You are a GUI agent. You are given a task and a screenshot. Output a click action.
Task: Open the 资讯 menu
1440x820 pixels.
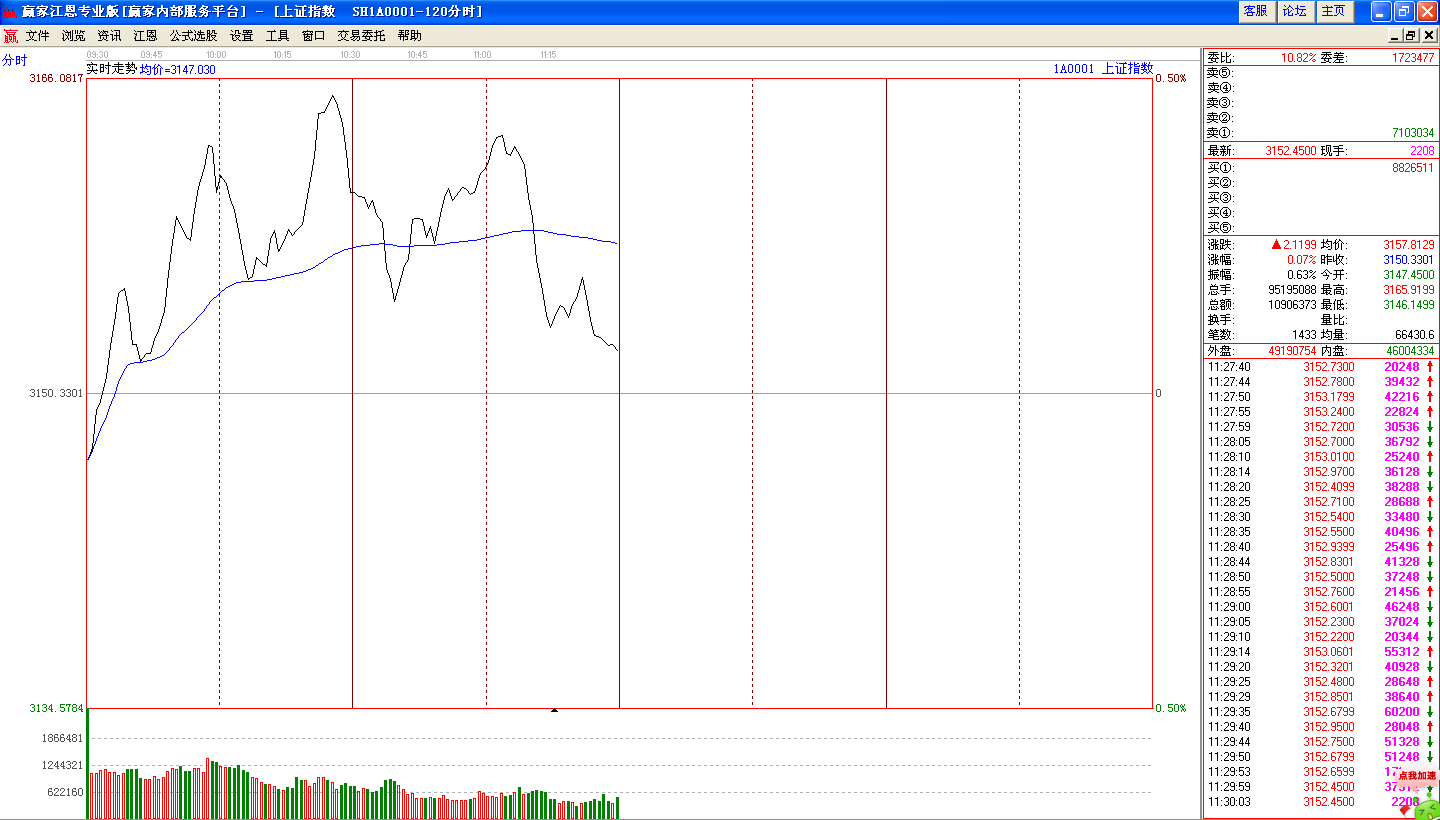[x=109, y=35]
